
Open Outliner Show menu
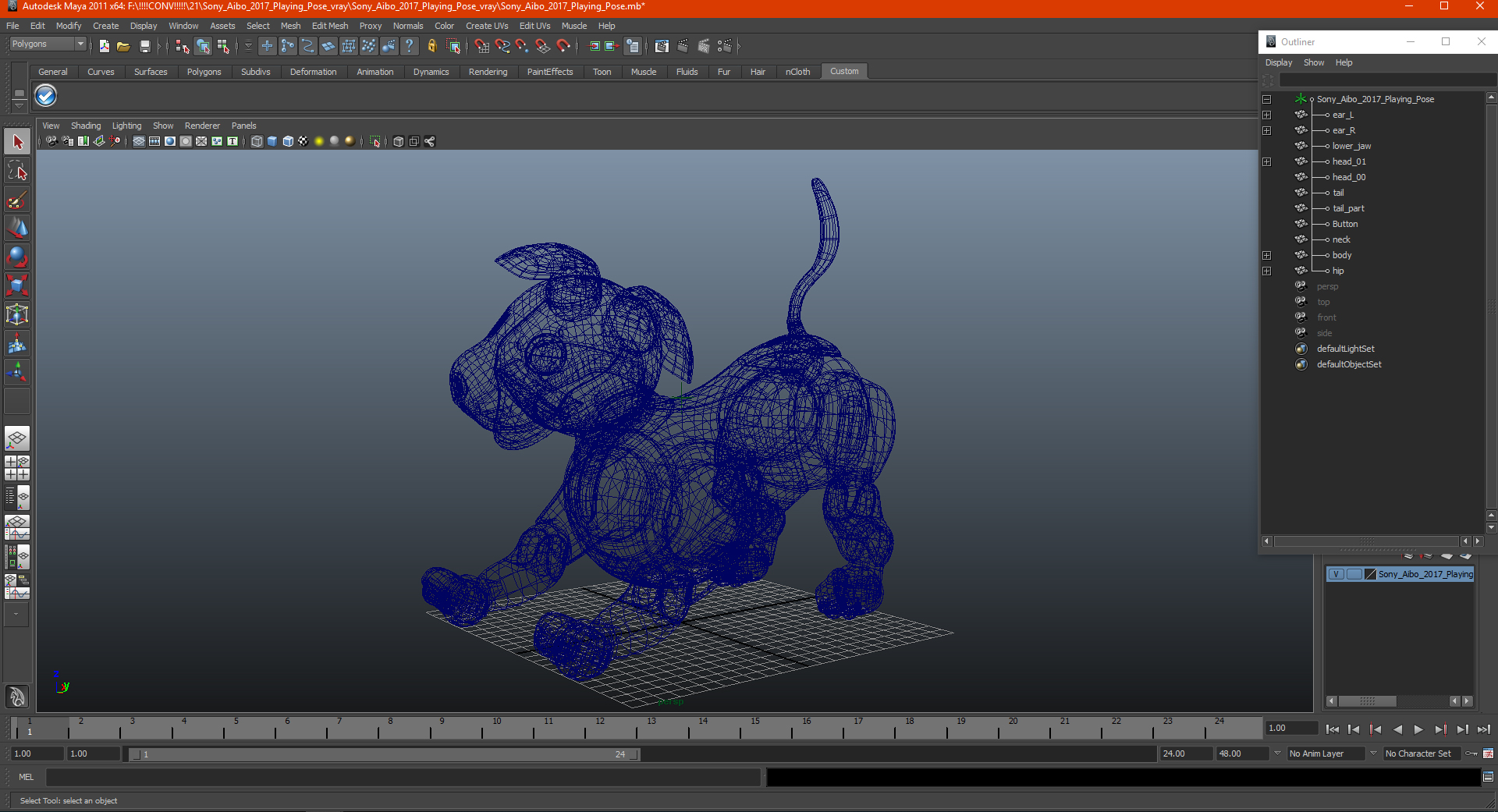(x=1314, y=62)
